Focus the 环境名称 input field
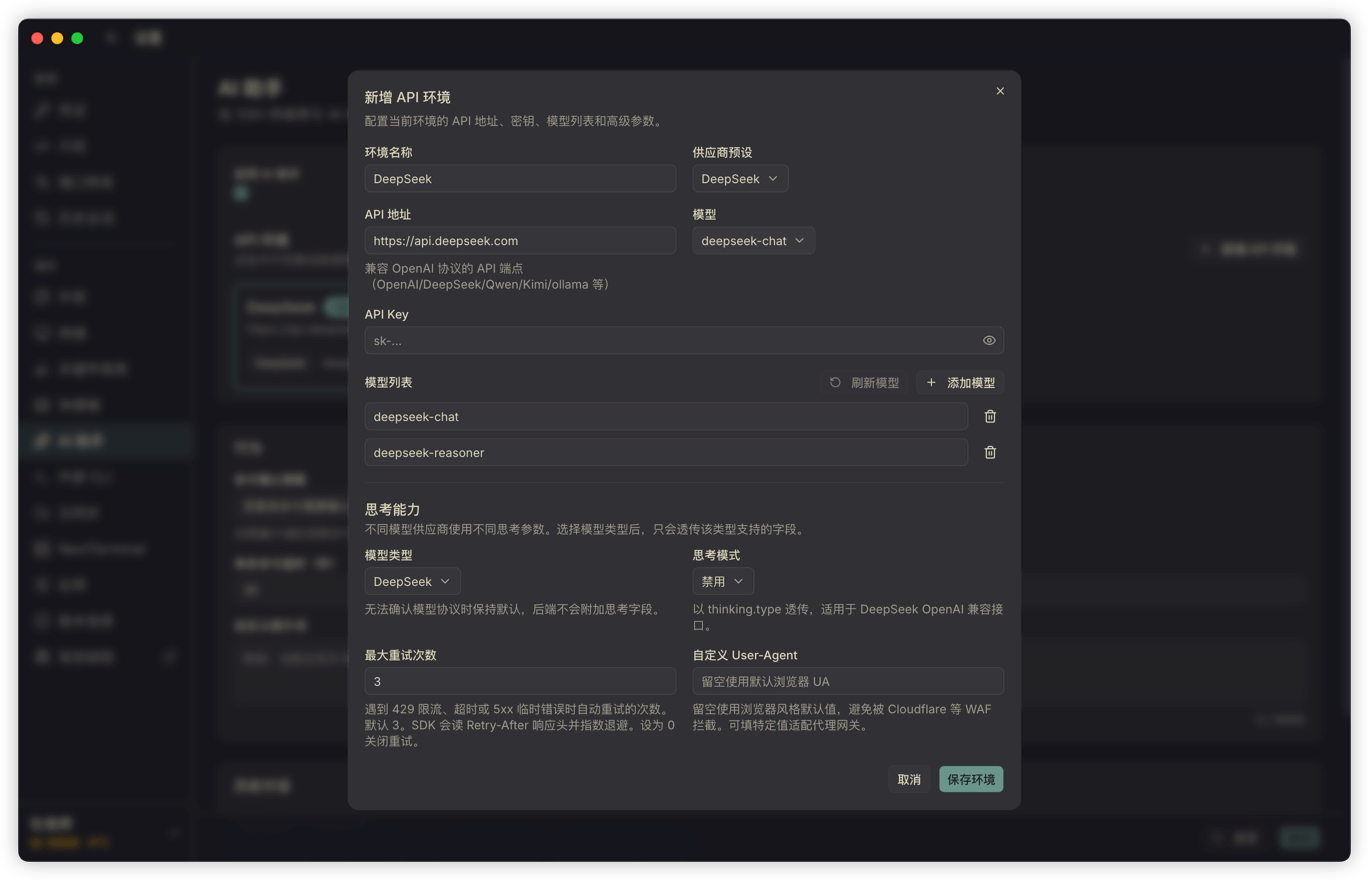The width and height of the screenshot is (1369, 880). pos(520,179)
